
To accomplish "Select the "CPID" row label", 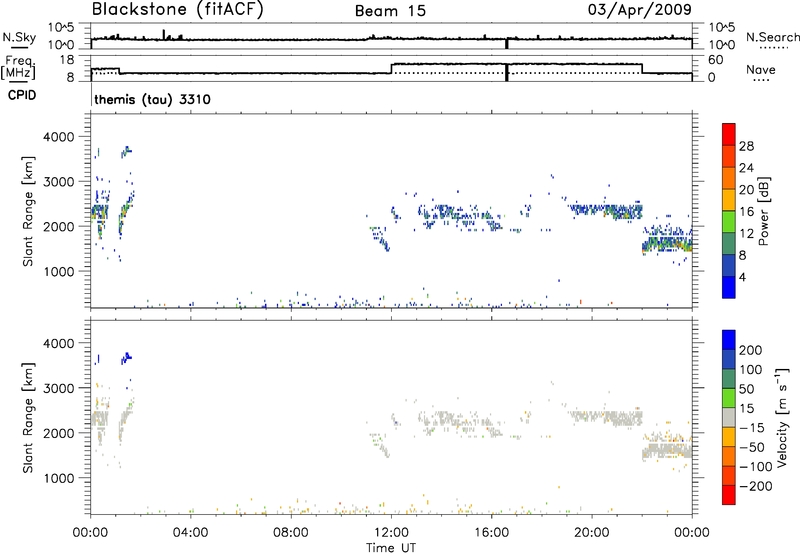I will (x=22, y=95).
